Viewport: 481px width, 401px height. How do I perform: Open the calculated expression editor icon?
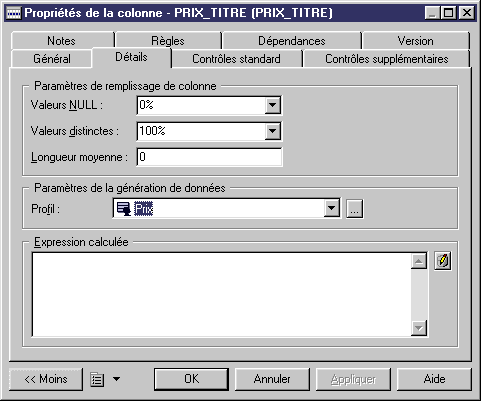443,260
